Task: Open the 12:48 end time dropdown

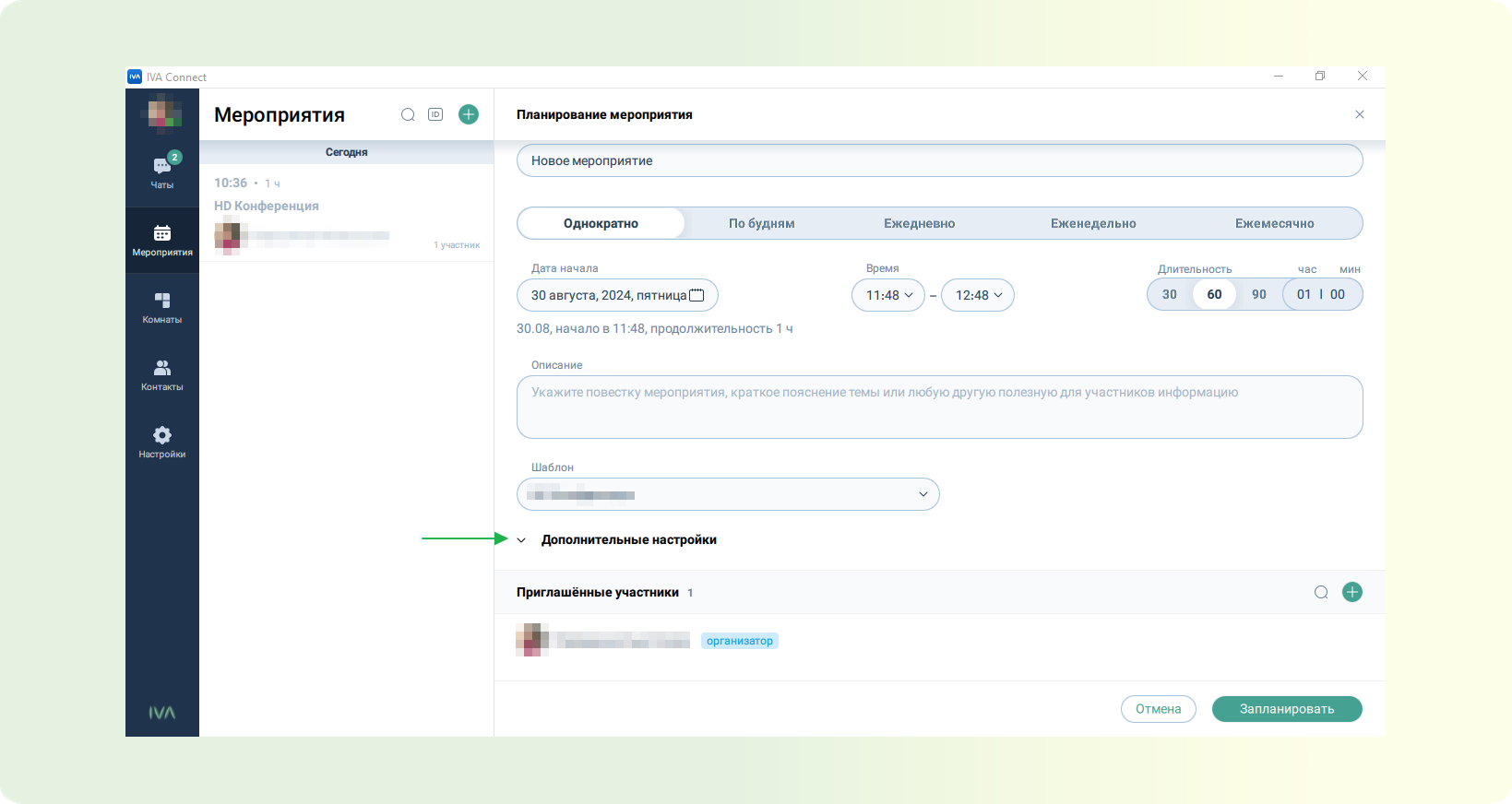Action: click(978, 295)
